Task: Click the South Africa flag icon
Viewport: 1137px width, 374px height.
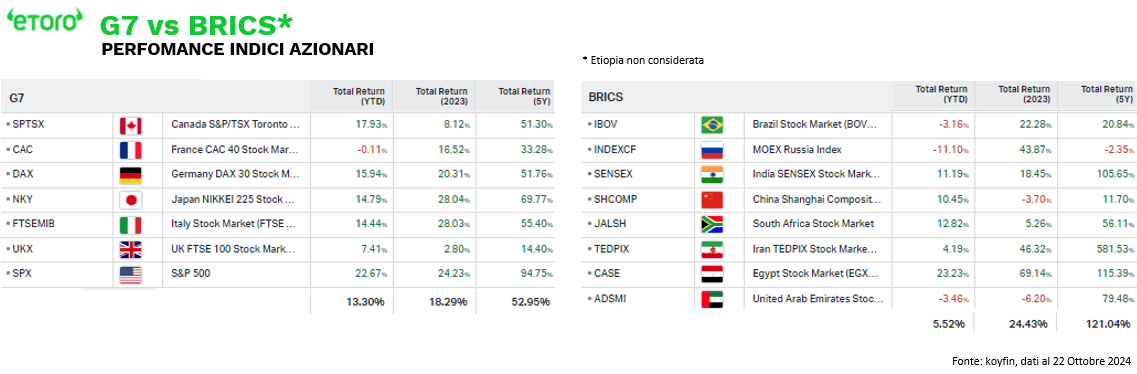Action: pyautogui.click(x=713, y=224)
